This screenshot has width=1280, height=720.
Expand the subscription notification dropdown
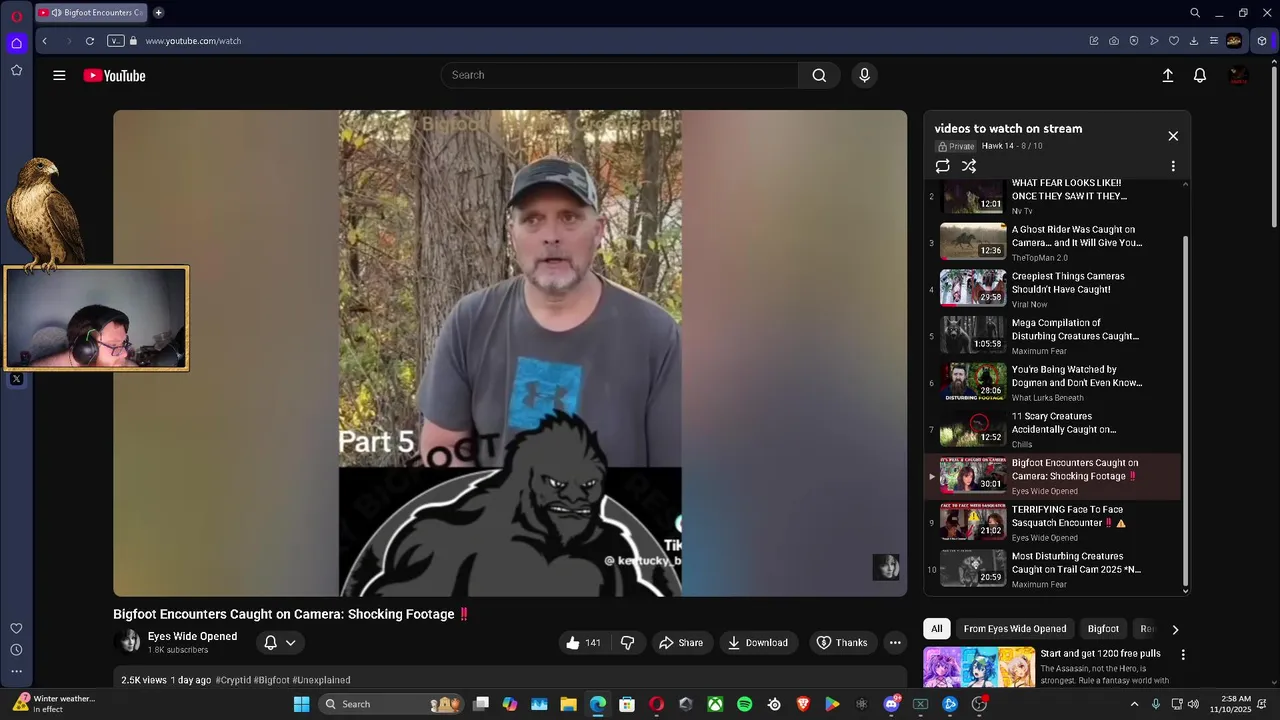280,643
